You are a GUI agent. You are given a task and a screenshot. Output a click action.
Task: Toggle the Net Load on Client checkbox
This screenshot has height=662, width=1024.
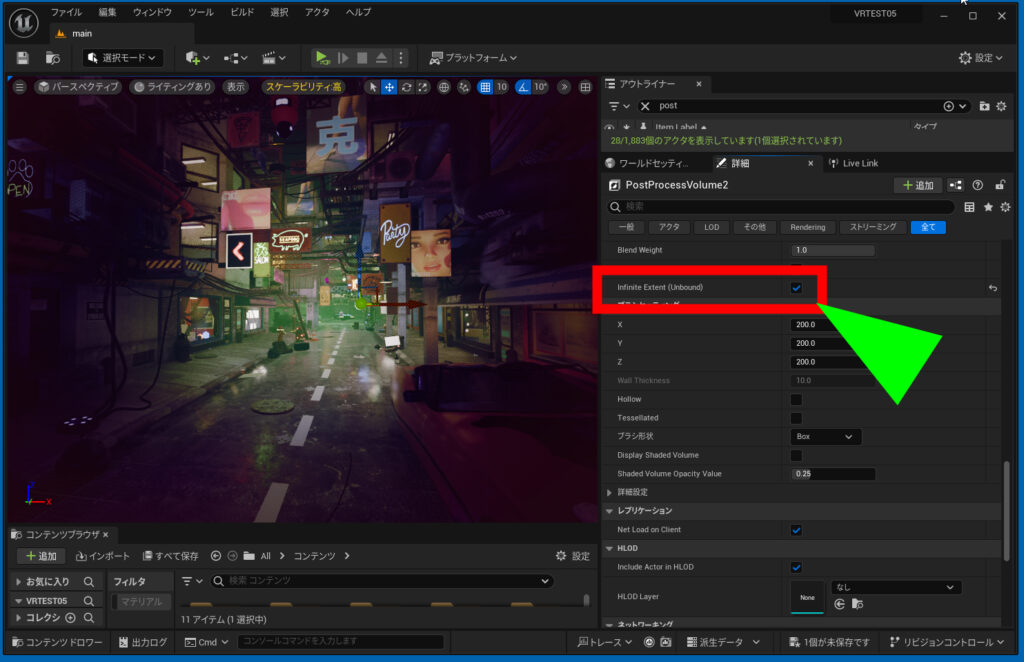coord(796,529)
